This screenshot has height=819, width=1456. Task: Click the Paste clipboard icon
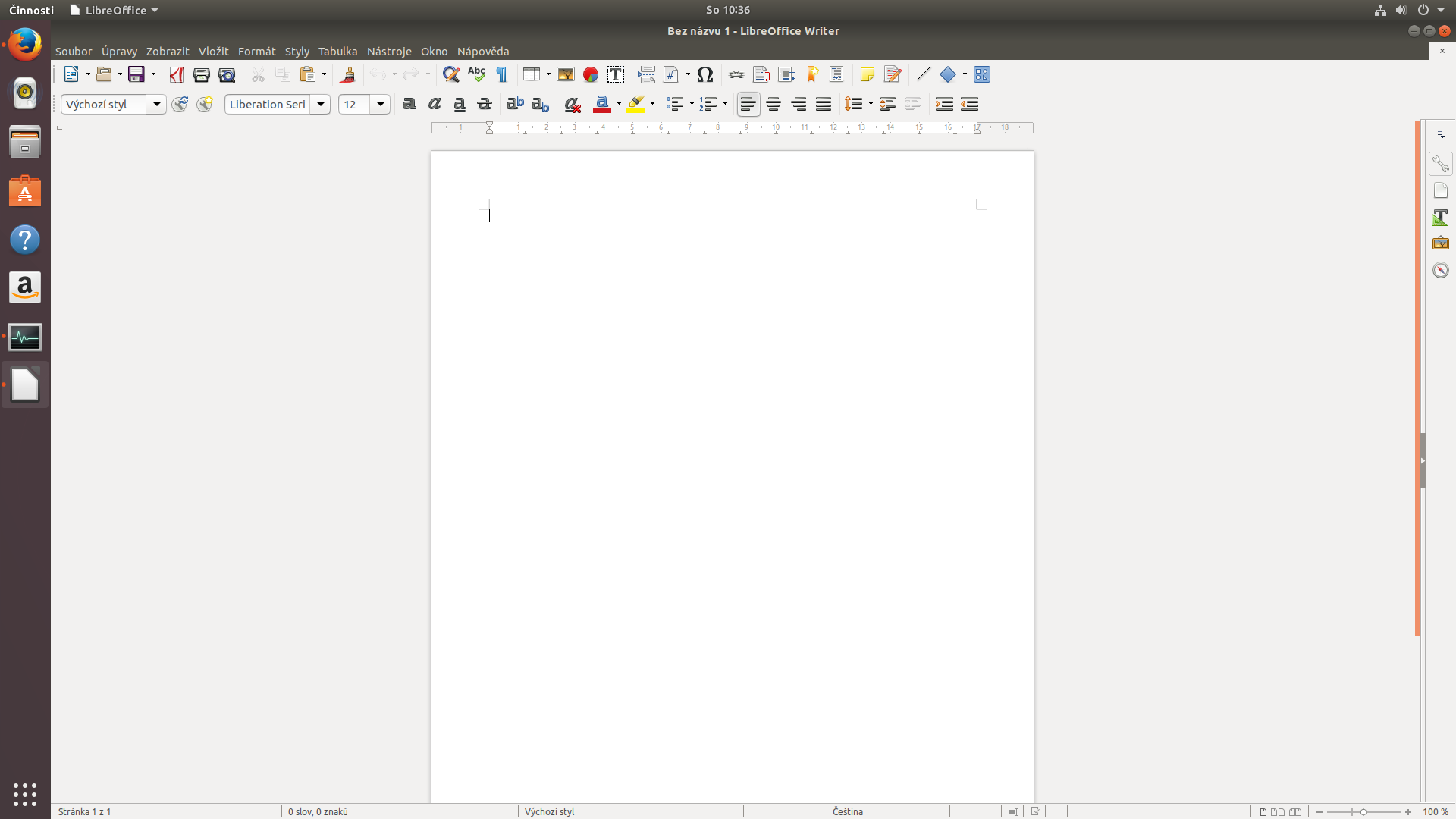pyautogui.click(x=307, y=74)
